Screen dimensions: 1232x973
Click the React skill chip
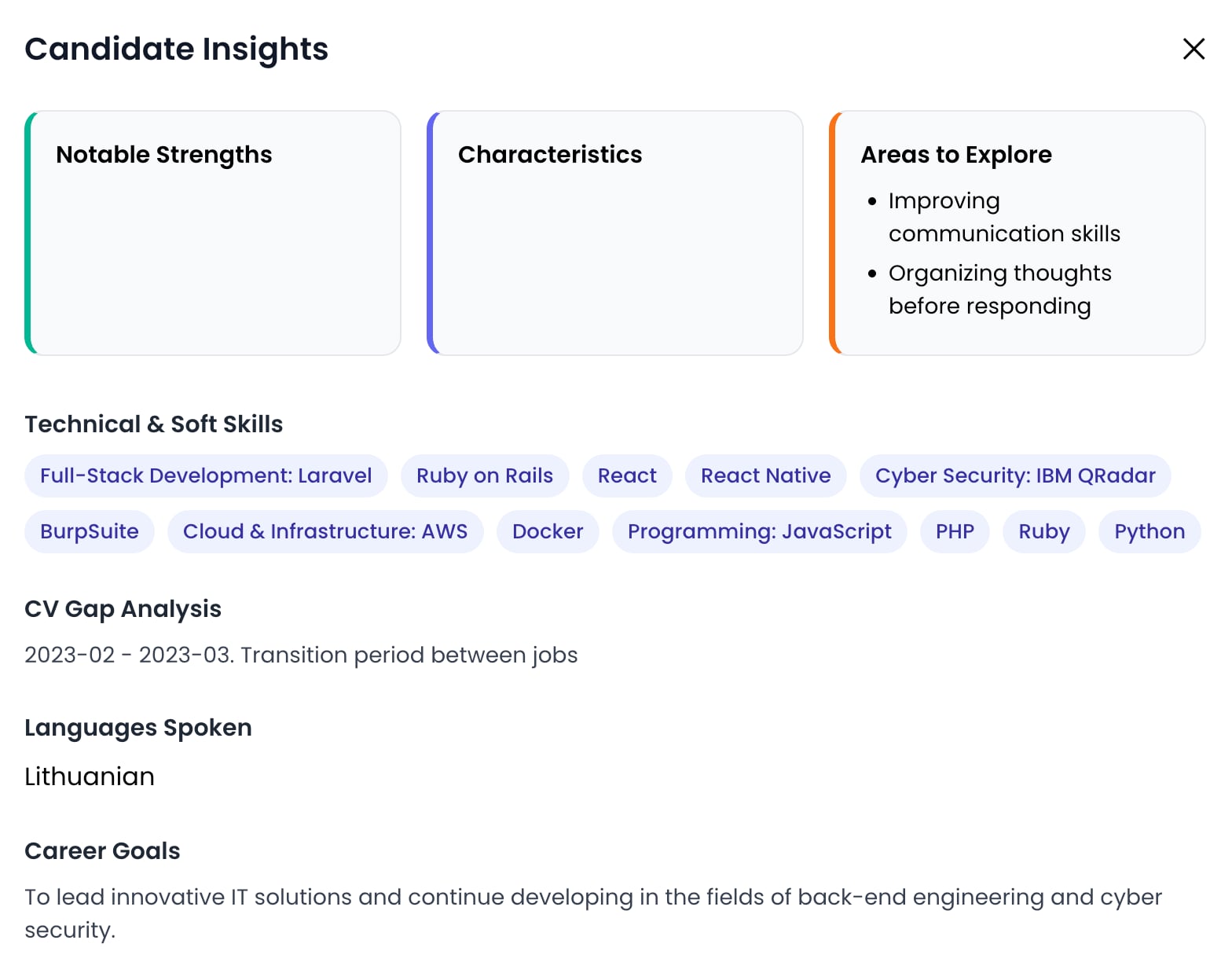click(626, 475)
